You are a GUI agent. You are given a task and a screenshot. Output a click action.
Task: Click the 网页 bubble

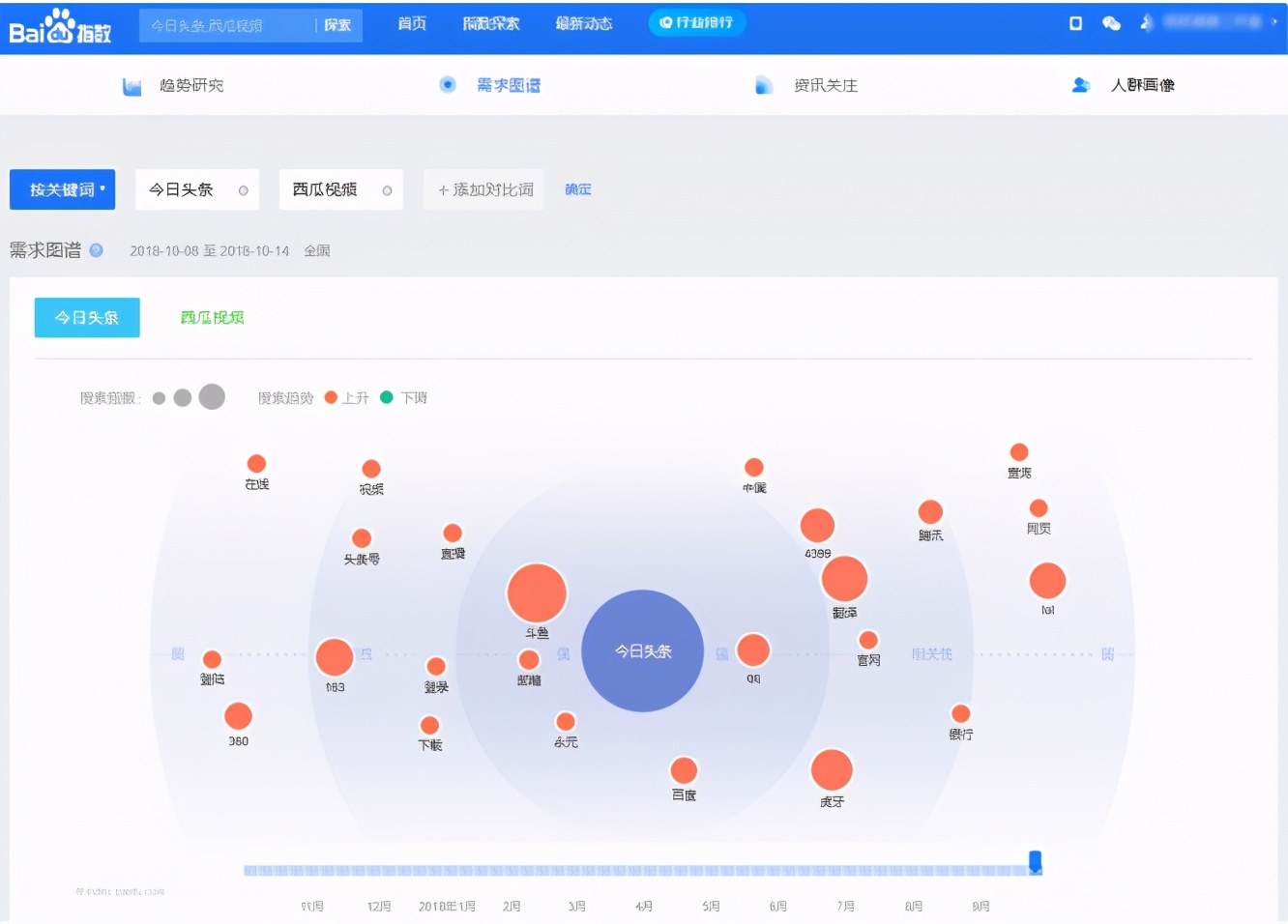[1039, 508]
